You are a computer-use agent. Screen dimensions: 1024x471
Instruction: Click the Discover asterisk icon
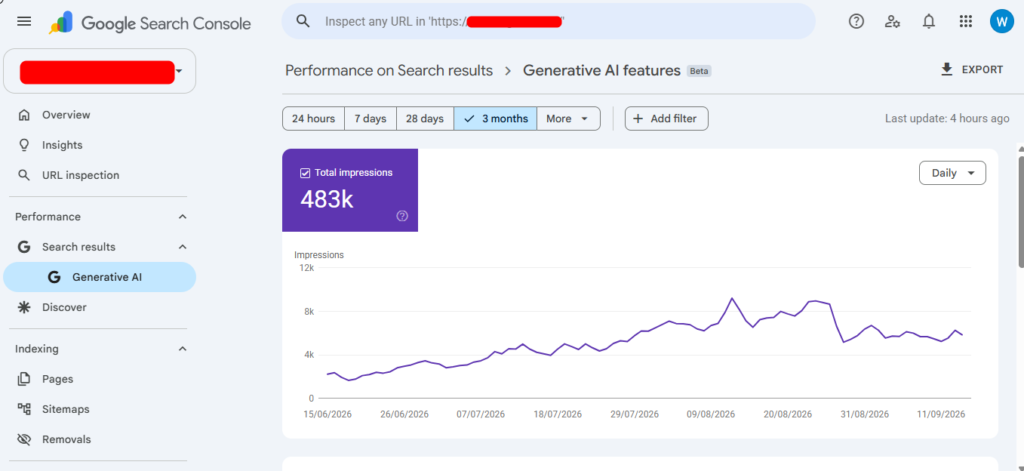click(x=24, y=307)
